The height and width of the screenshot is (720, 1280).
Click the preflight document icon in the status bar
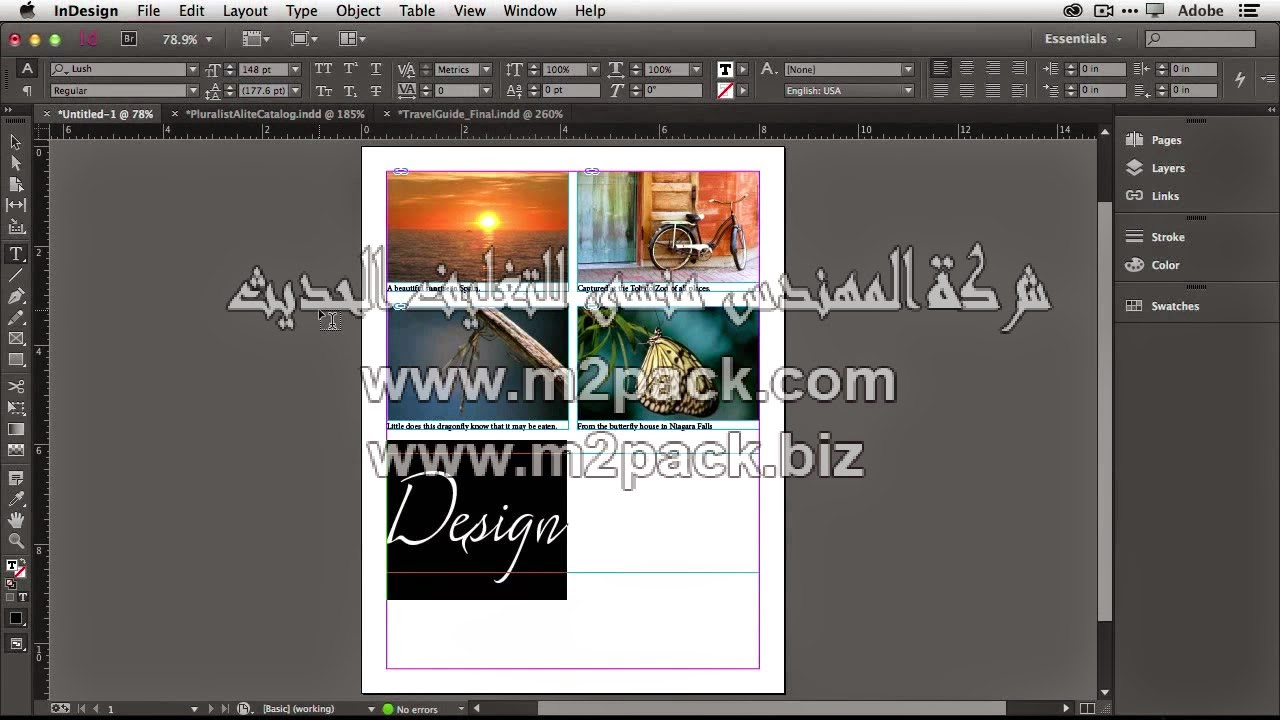245,709
